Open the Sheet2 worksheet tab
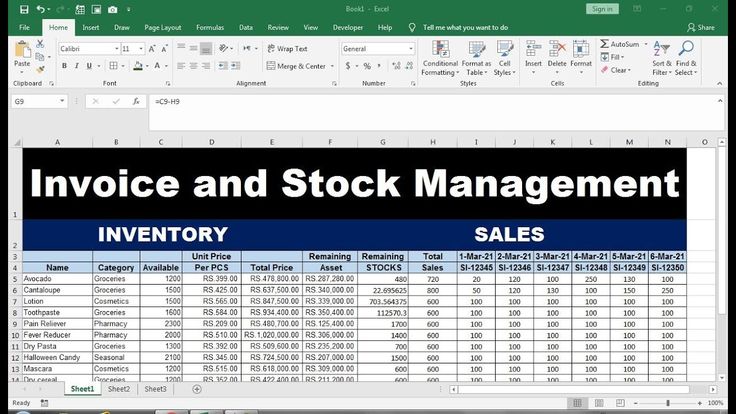The height and width of the screenshot is (414, 736). [x=119, y=389]
